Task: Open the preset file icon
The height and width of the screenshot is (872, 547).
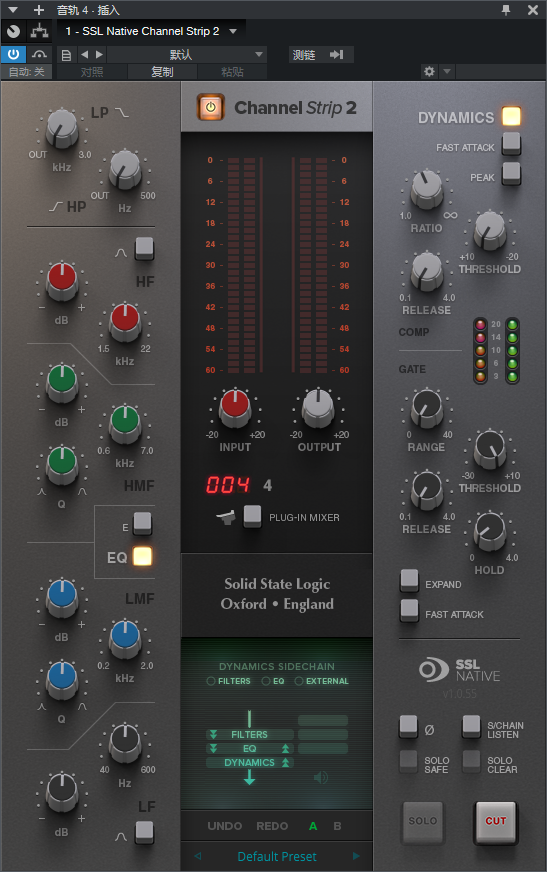Action: [x=66, y=55]
